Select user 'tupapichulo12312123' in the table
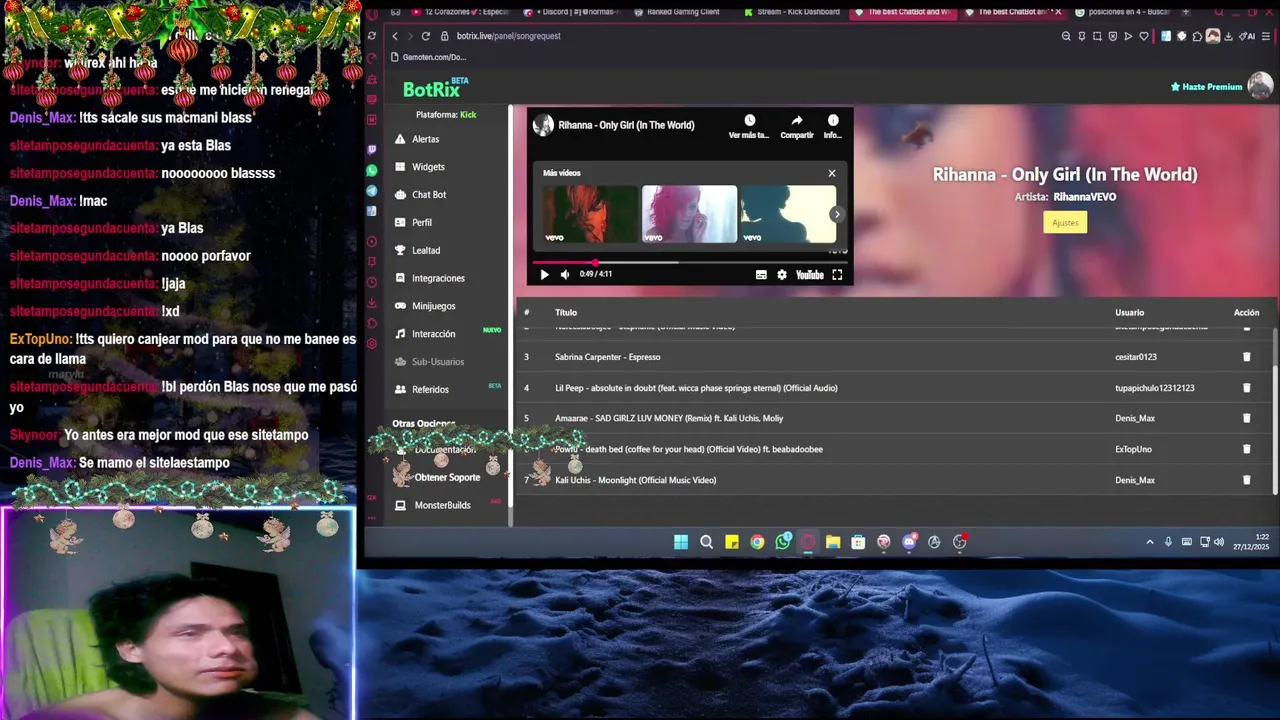Viewport: 1280px width, 720px height. pyautogui.click(x=1154, y=388)
